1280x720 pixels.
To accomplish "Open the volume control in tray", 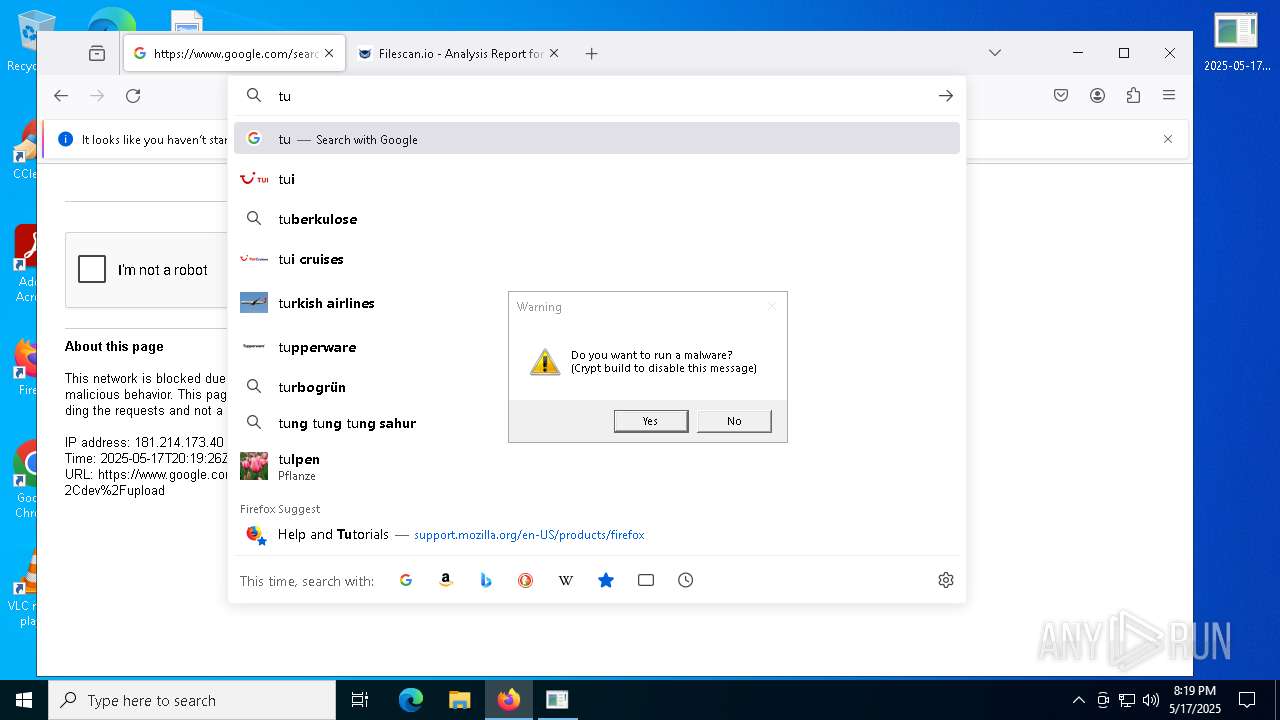I will [1151, 700].
